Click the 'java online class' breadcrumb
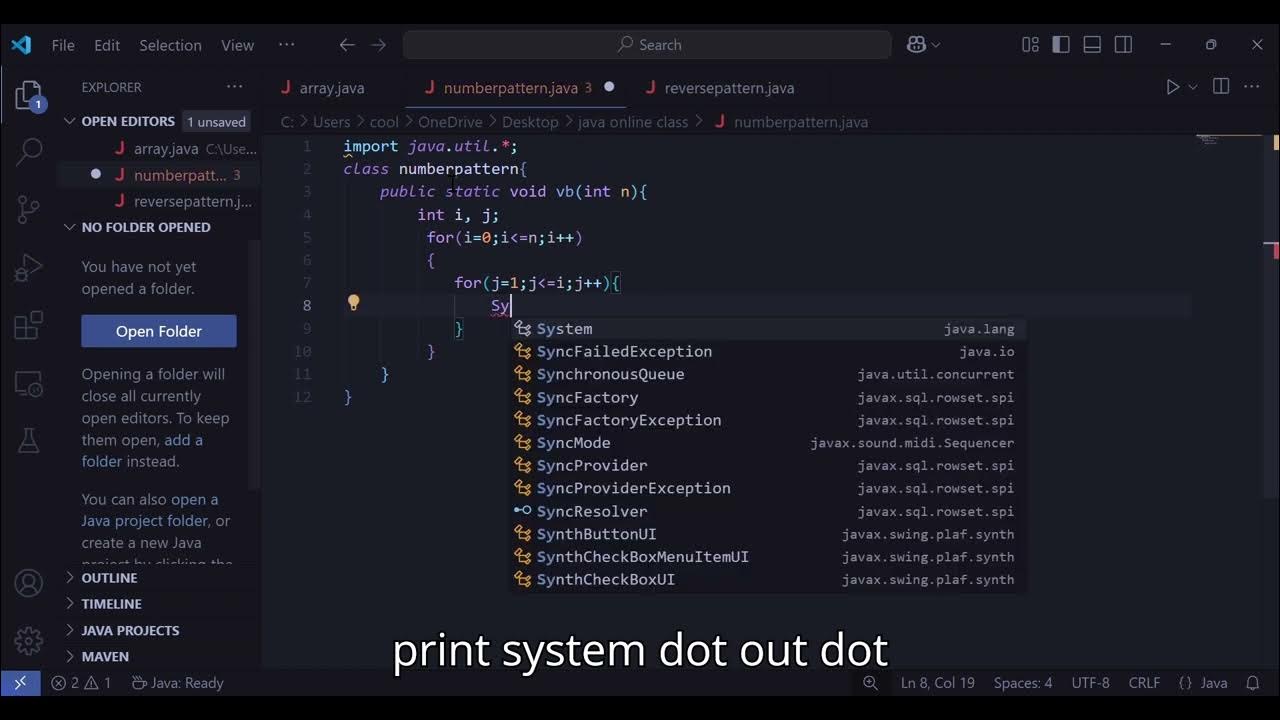This screenshot has height=720, width=1280. (x=633, y=122)
